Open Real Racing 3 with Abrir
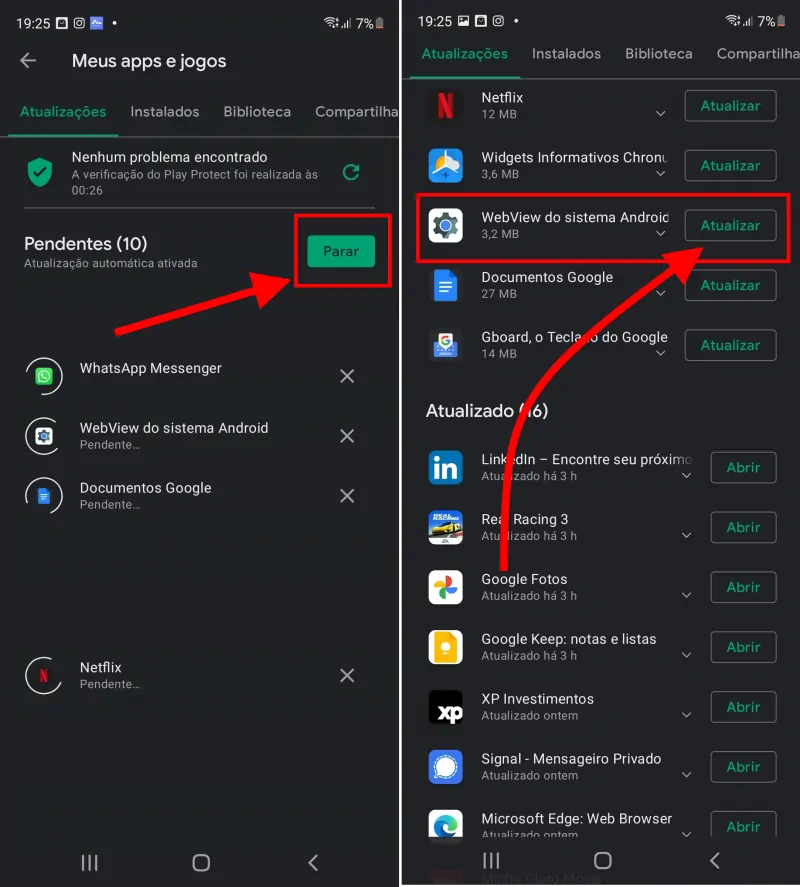800x887 pixels. 743,528
